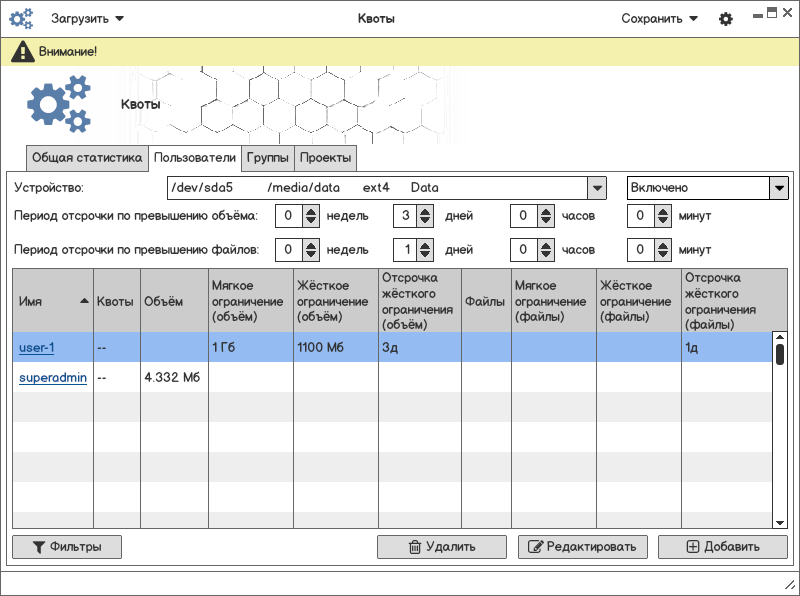Screen dimensions: 800x596
Task: Click the warning triangle icon
Action: pyautogui.click(x=23, y=52)
